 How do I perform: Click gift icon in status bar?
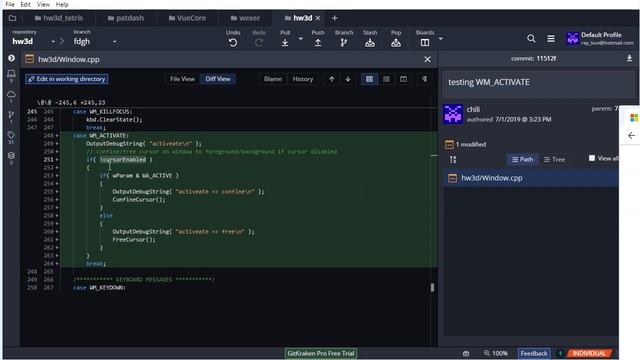pyautogui.click(x=466, y=353)
